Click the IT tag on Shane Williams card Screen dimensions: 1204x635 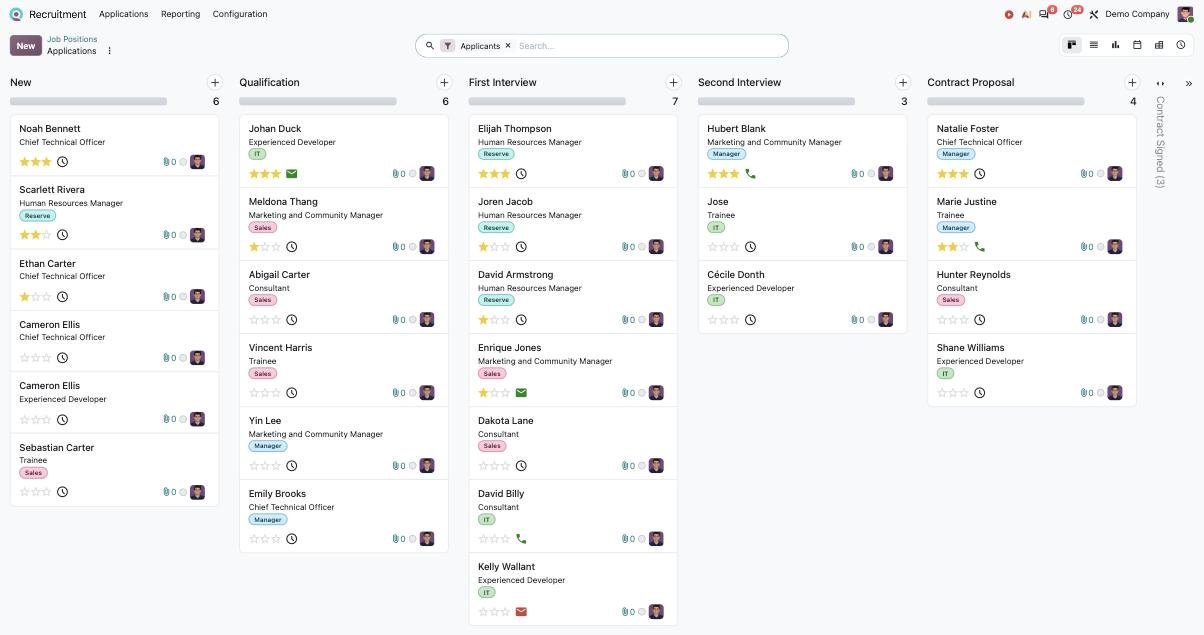(945, 373)
